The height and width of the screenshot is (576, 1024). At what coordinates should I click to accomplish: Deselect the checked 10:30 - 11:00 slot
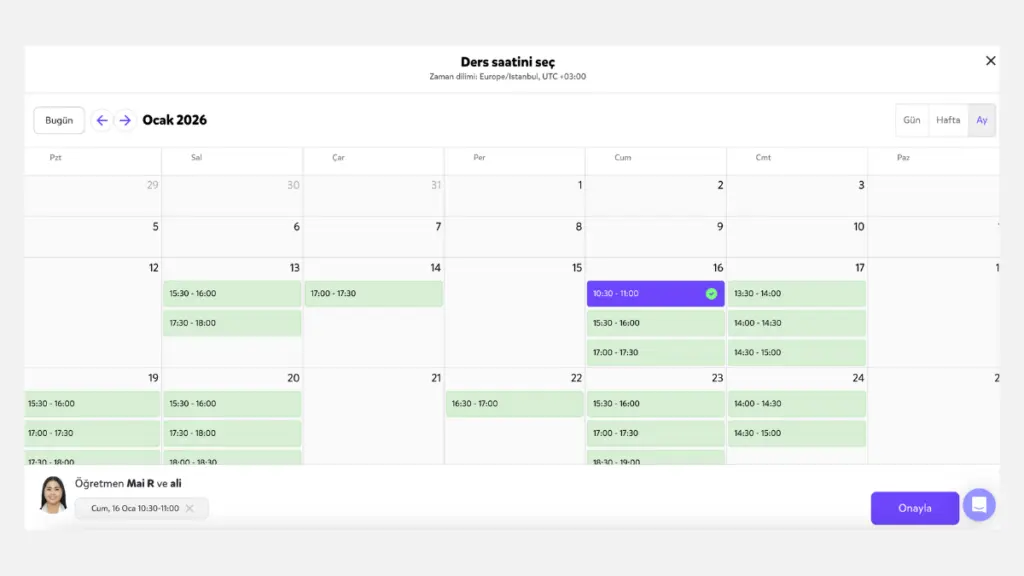655,294
